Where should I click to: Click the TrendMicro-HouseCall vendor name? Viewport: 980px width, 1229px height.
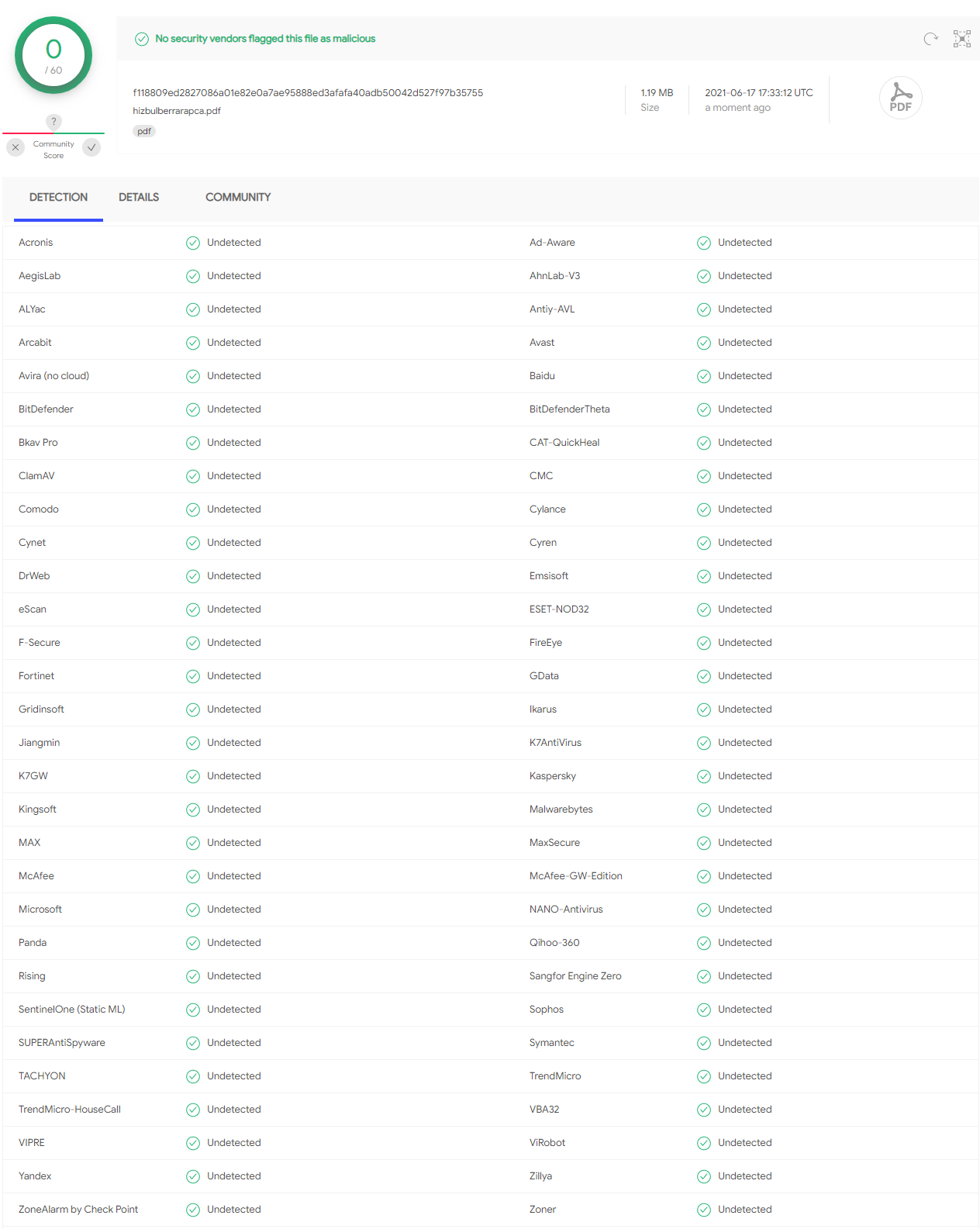70,1110
